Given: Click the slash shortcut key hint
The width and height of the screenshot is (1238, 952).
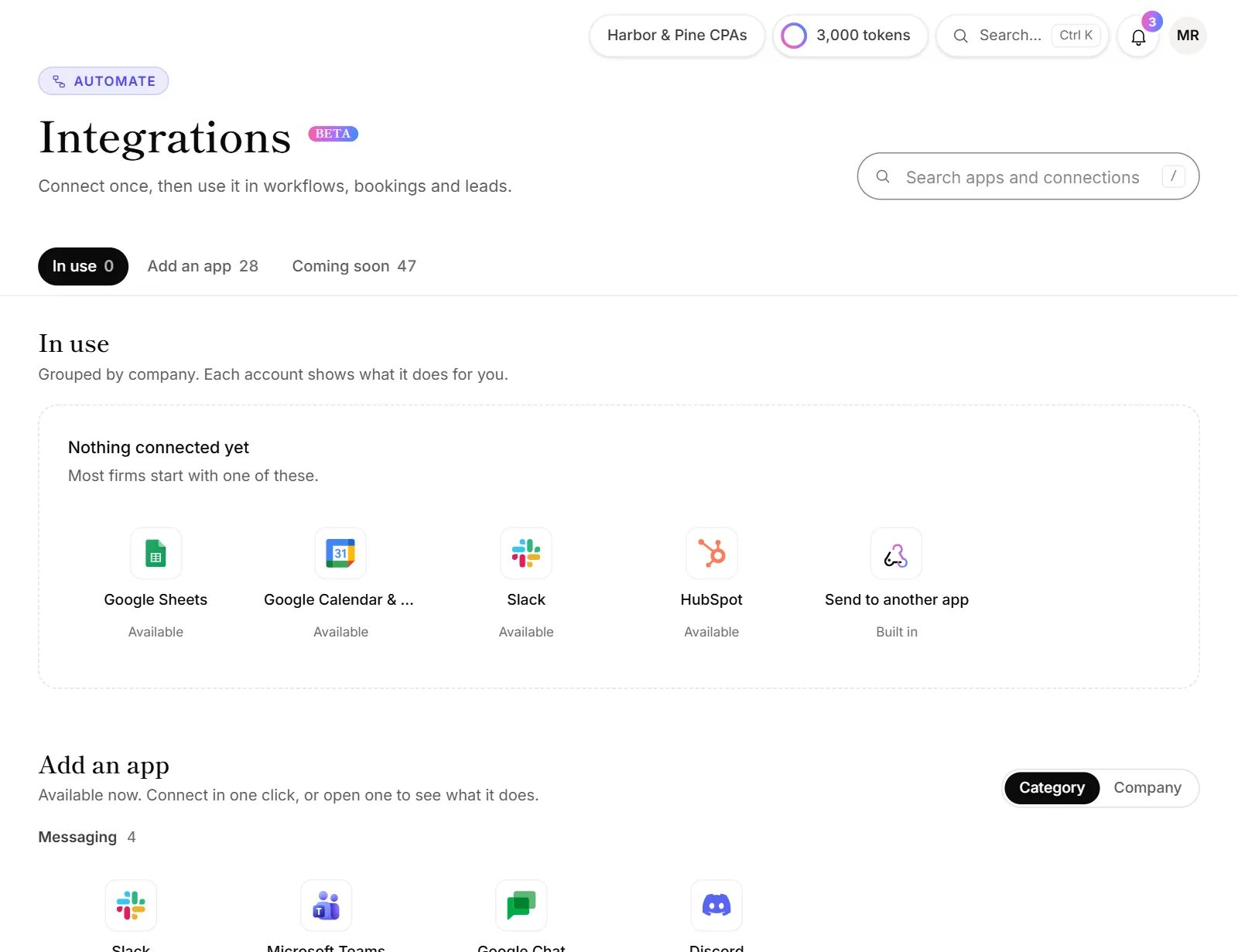Looking at the screenshot, I should tap(1173, 176).
